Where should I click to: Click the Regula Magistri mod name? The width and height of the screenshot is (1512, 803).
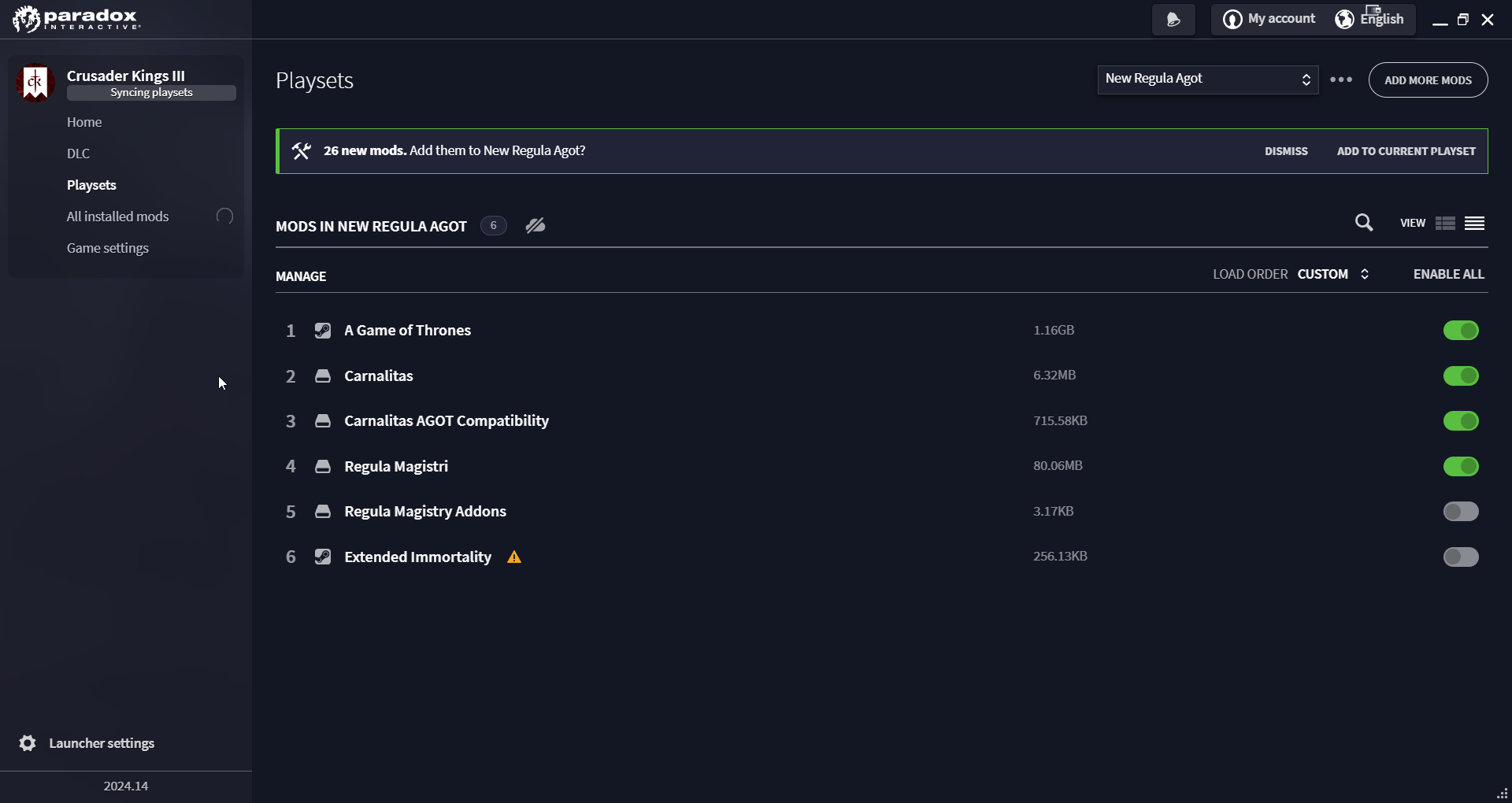point(396,467)
